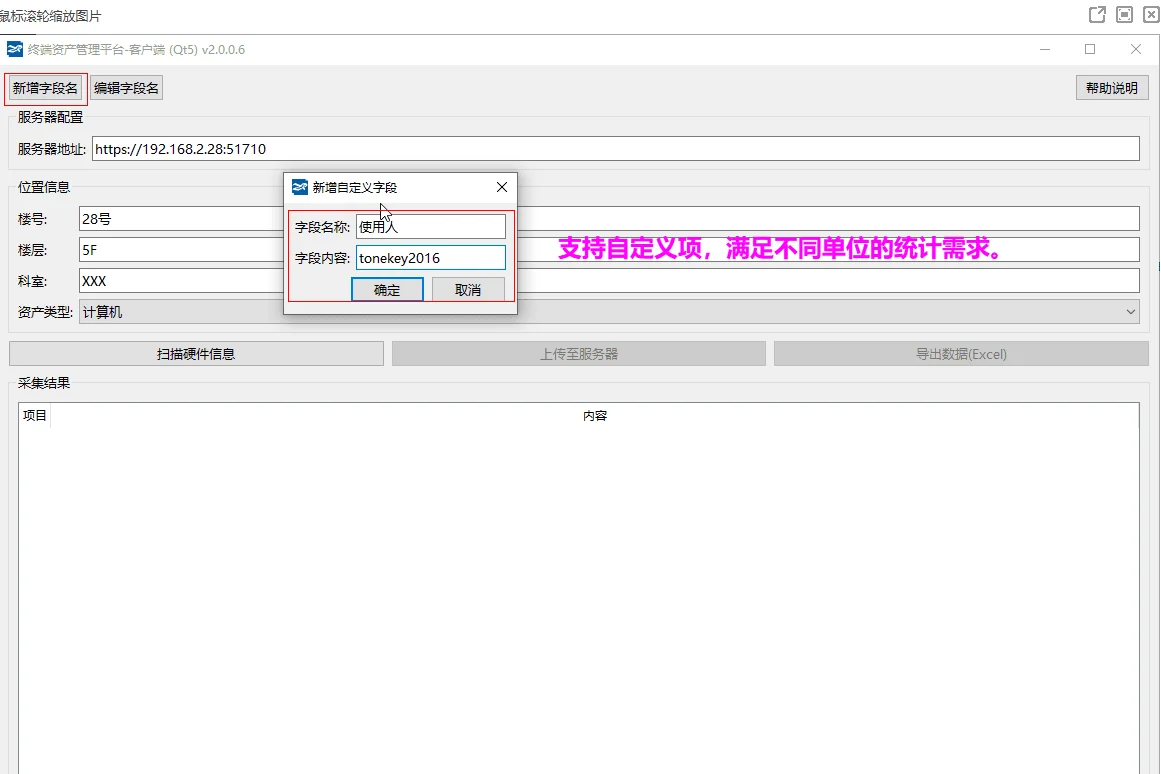Click the 字段内容 field showing tonekey2016
1161x774 pixels.
click(x=430, y=257)
